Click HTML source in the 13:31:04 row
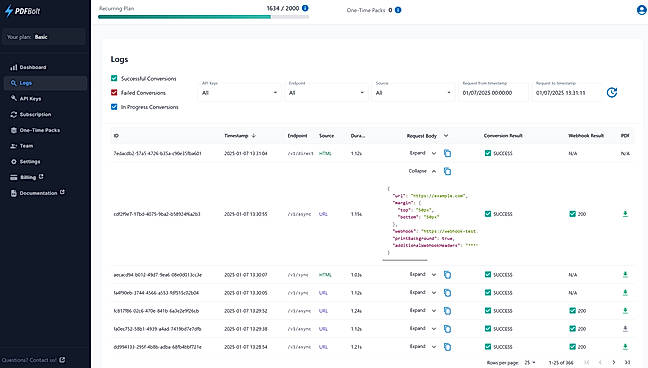 [x=325, y=153]
